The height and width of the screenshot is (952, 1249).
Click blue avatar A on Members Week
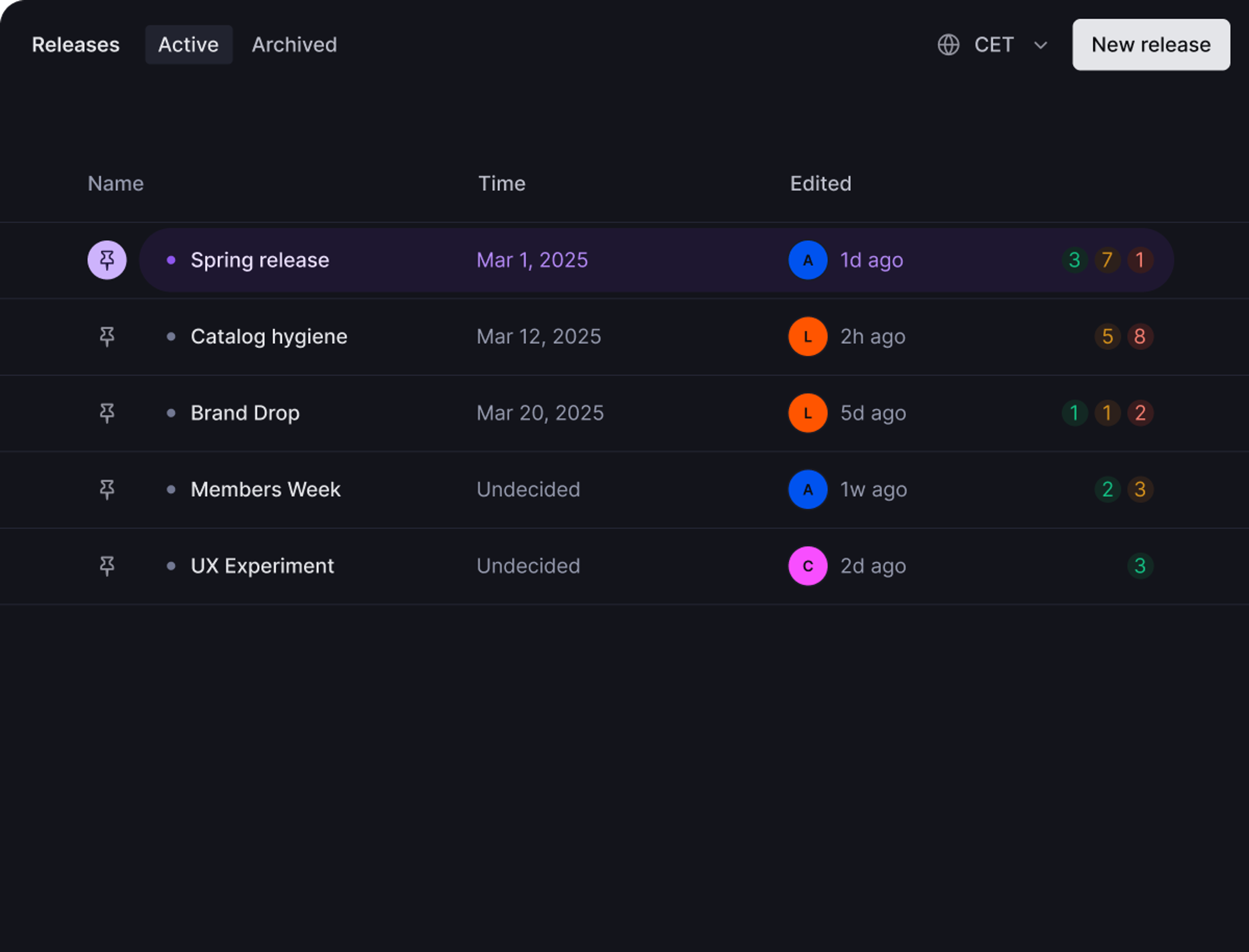point(807,489)
